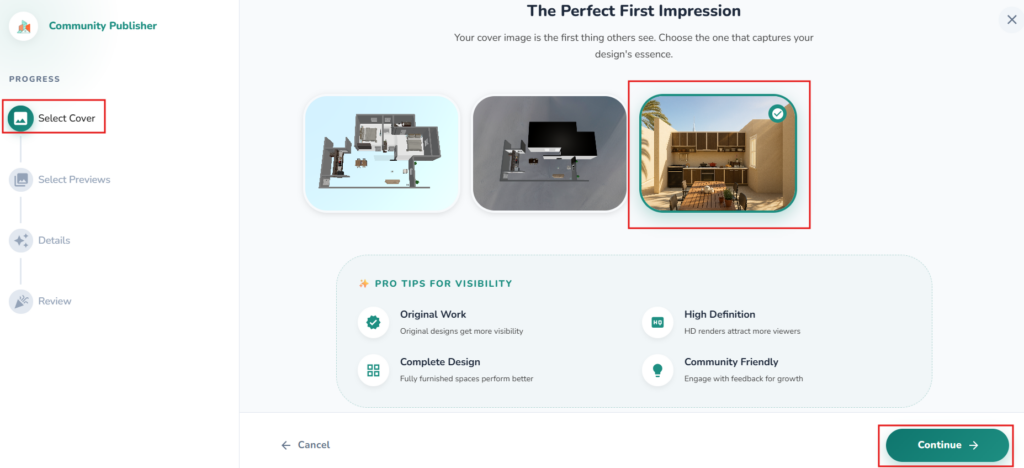Click the Community Publisher logo icon
The width and height of the screenshot is (1024, 468).
(x=23, y=25)
